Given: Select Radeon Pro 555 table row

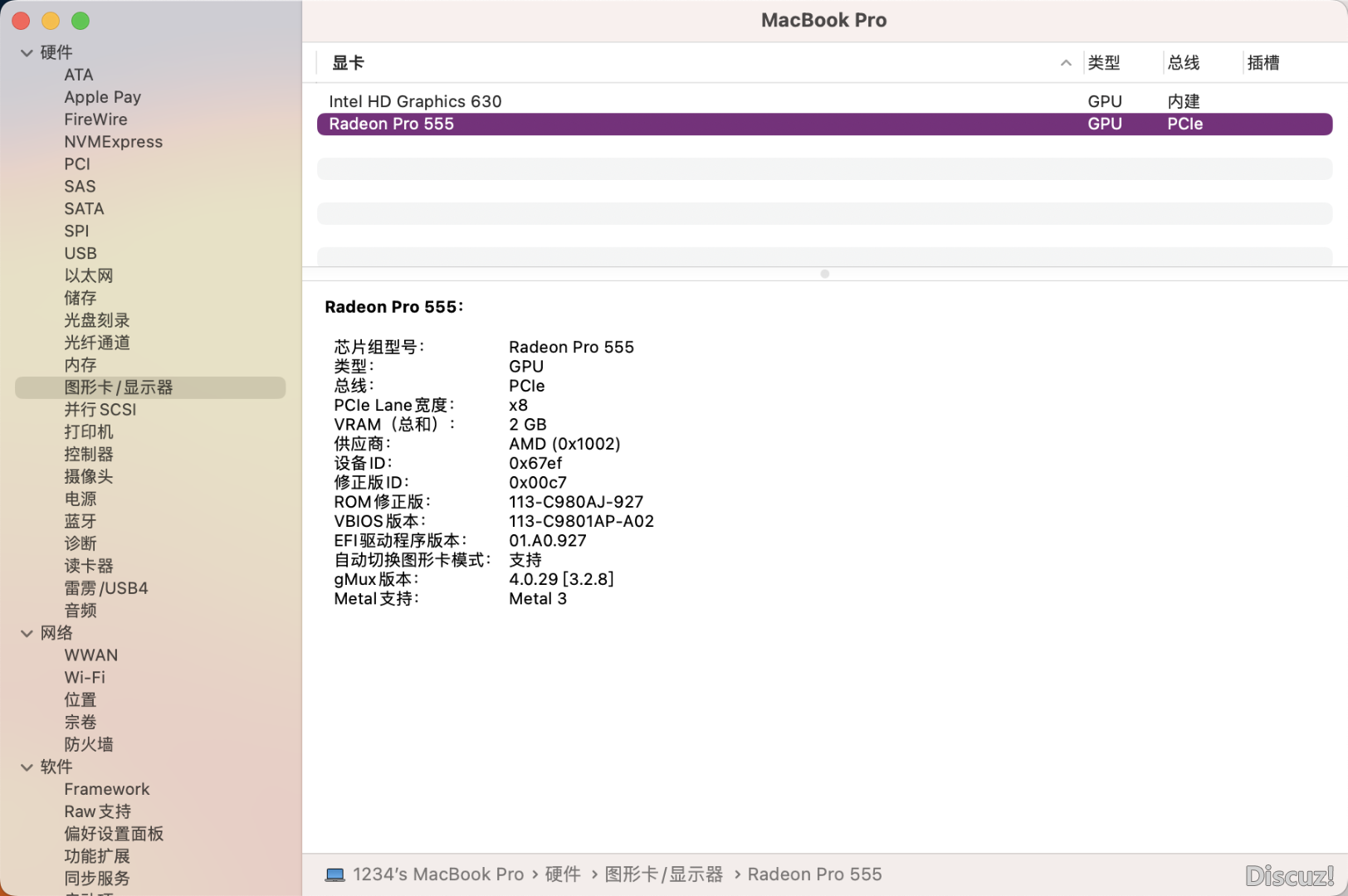Looking at the screenshot, I should (x=824, y=124).
